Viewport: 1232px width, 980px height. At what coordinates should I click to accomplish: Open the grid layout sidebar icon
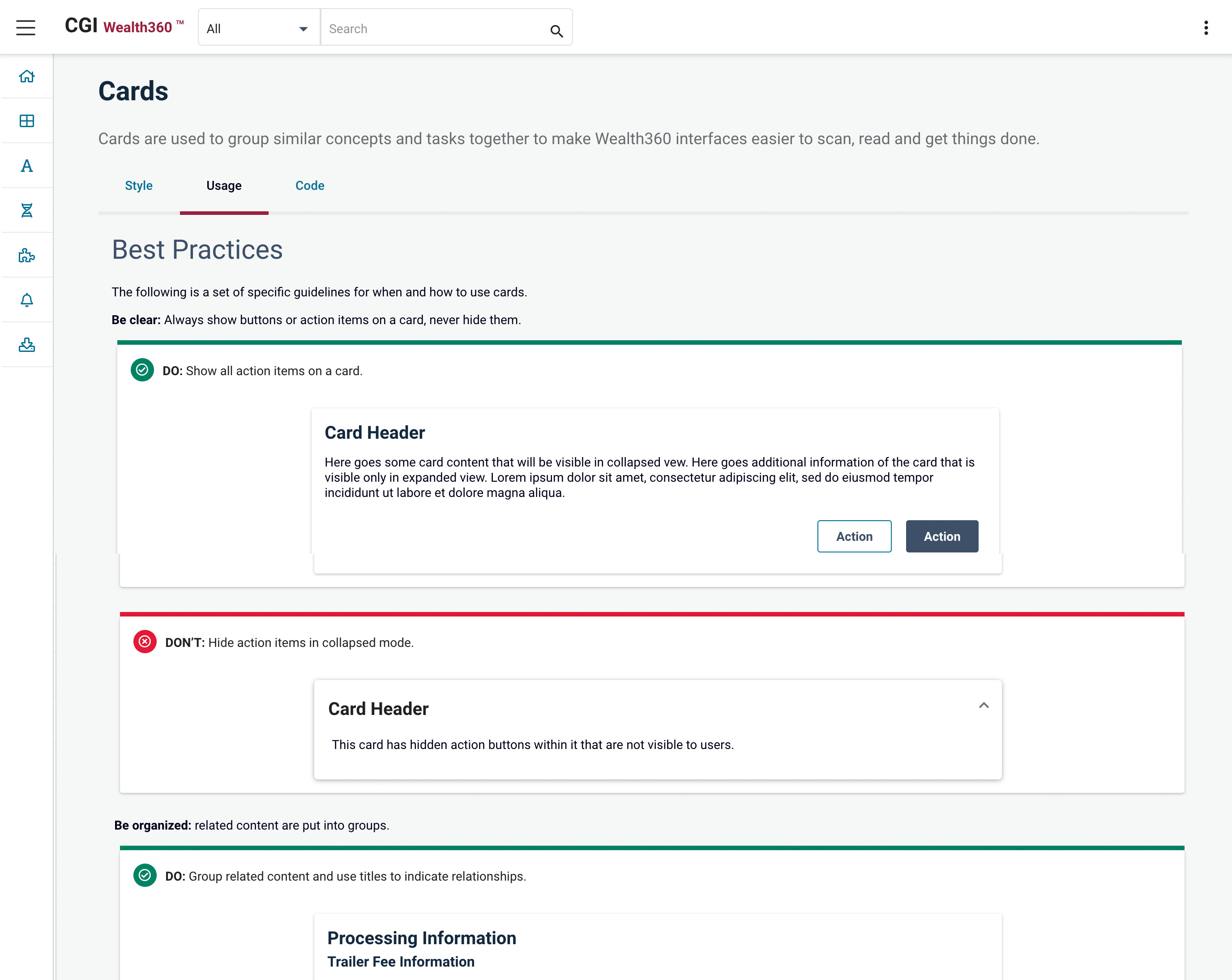(27, 120)
